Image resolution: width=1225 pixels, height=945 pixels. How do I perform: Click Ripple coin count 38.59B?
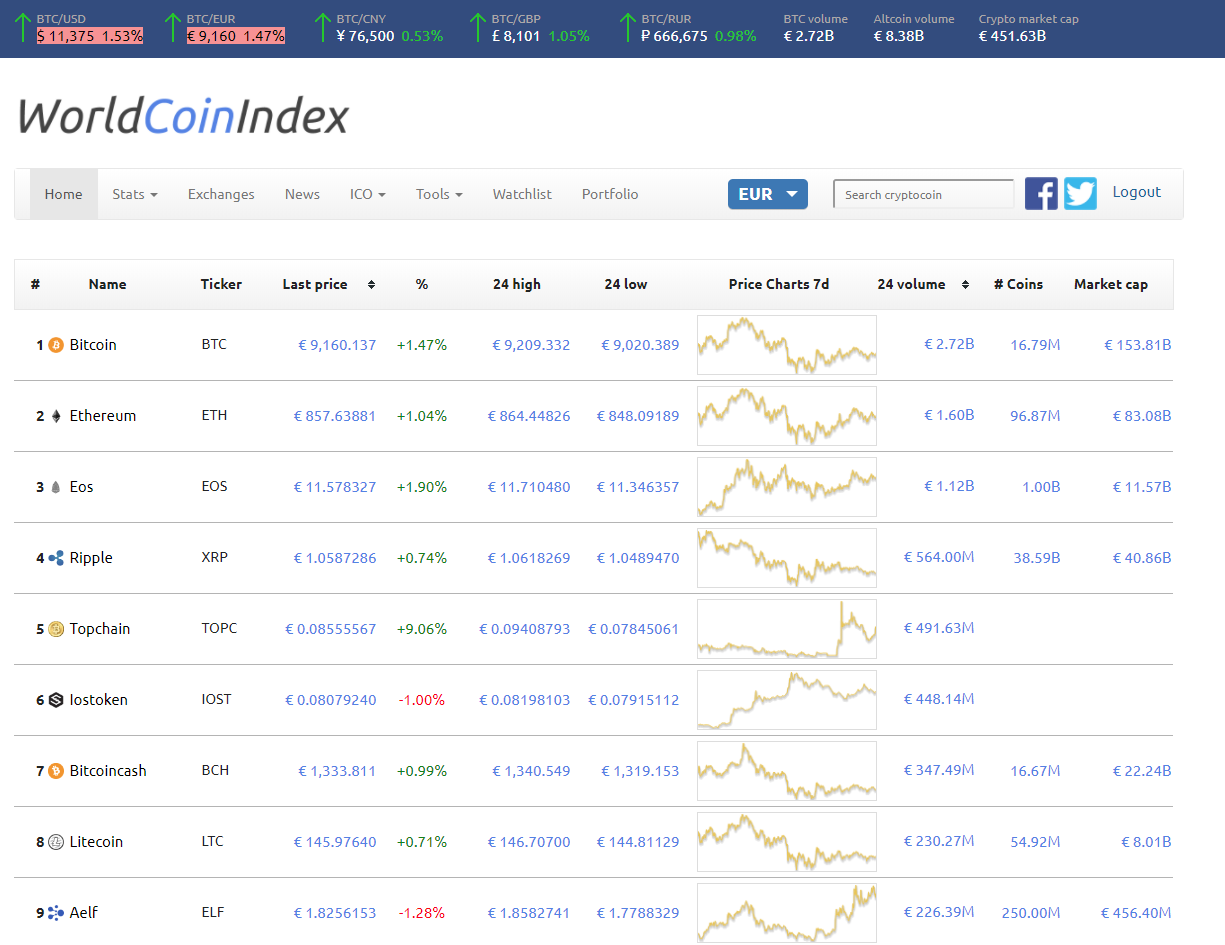[x=1037, y=558]
